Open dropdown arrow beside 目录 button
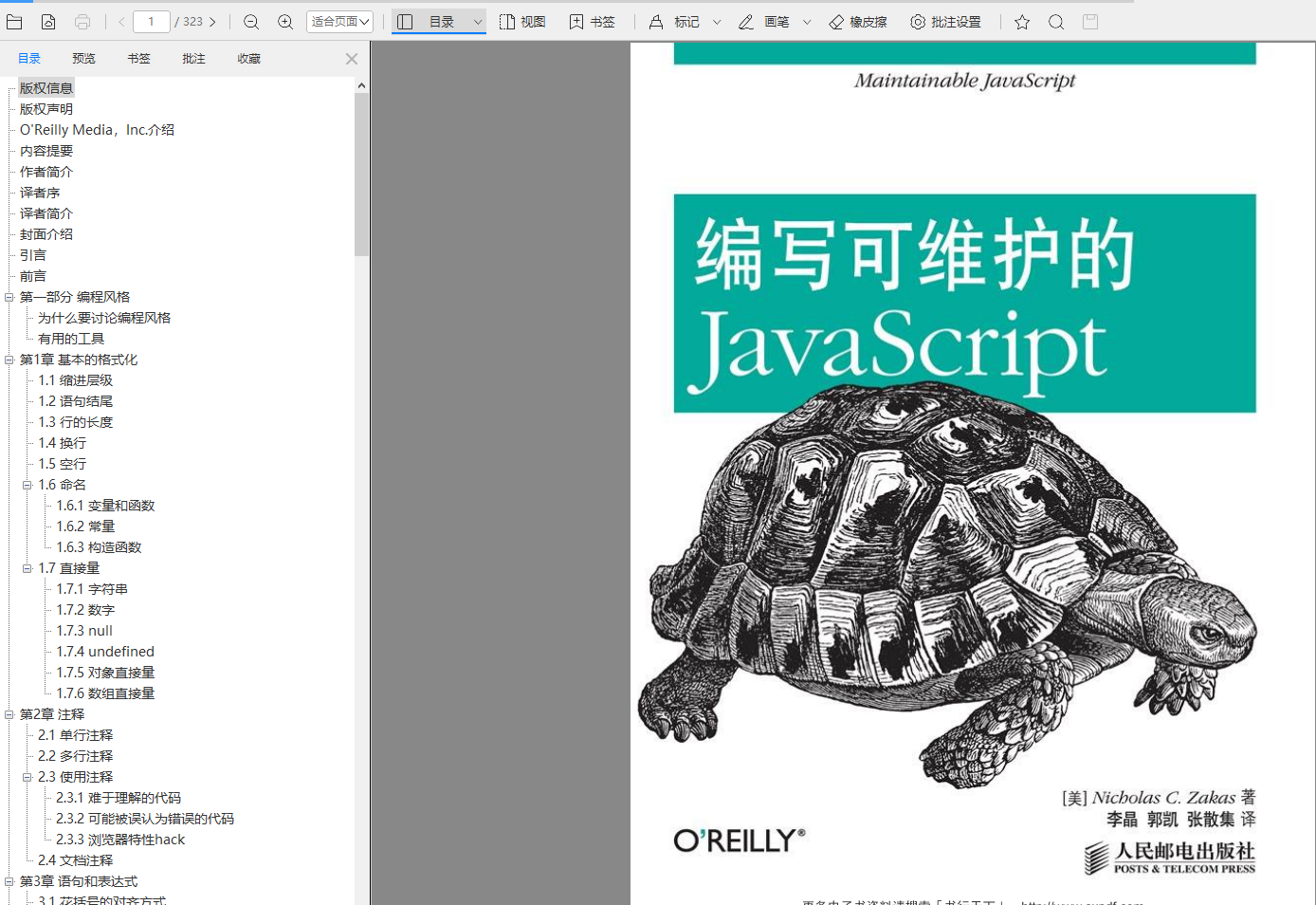Screen dimensions: 1316x905 tap(478, 22)
